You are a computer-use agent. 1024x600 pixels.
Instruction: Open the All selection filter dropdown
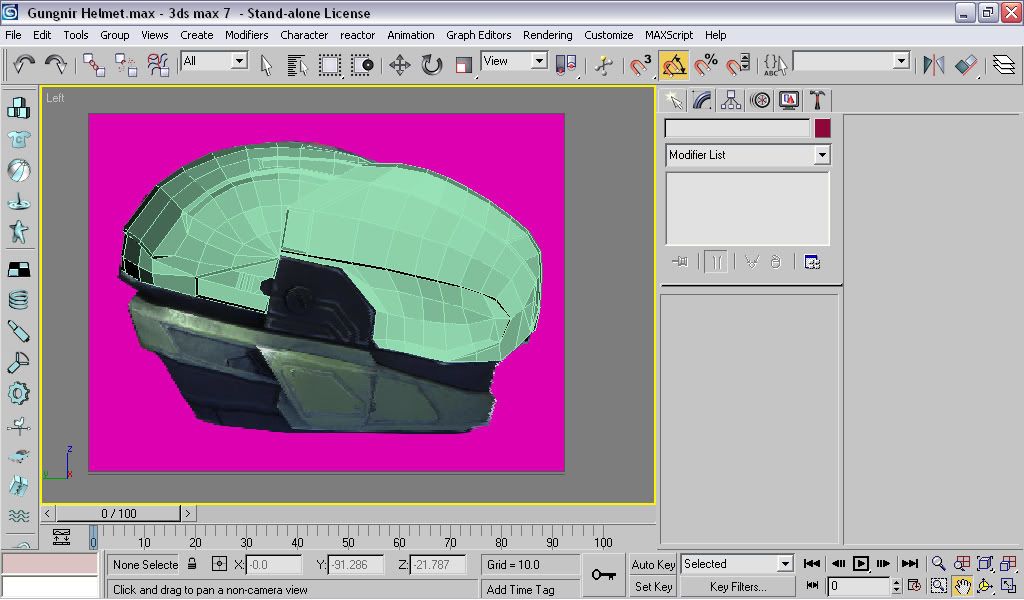pyautogui.click(x=214, y=61)
